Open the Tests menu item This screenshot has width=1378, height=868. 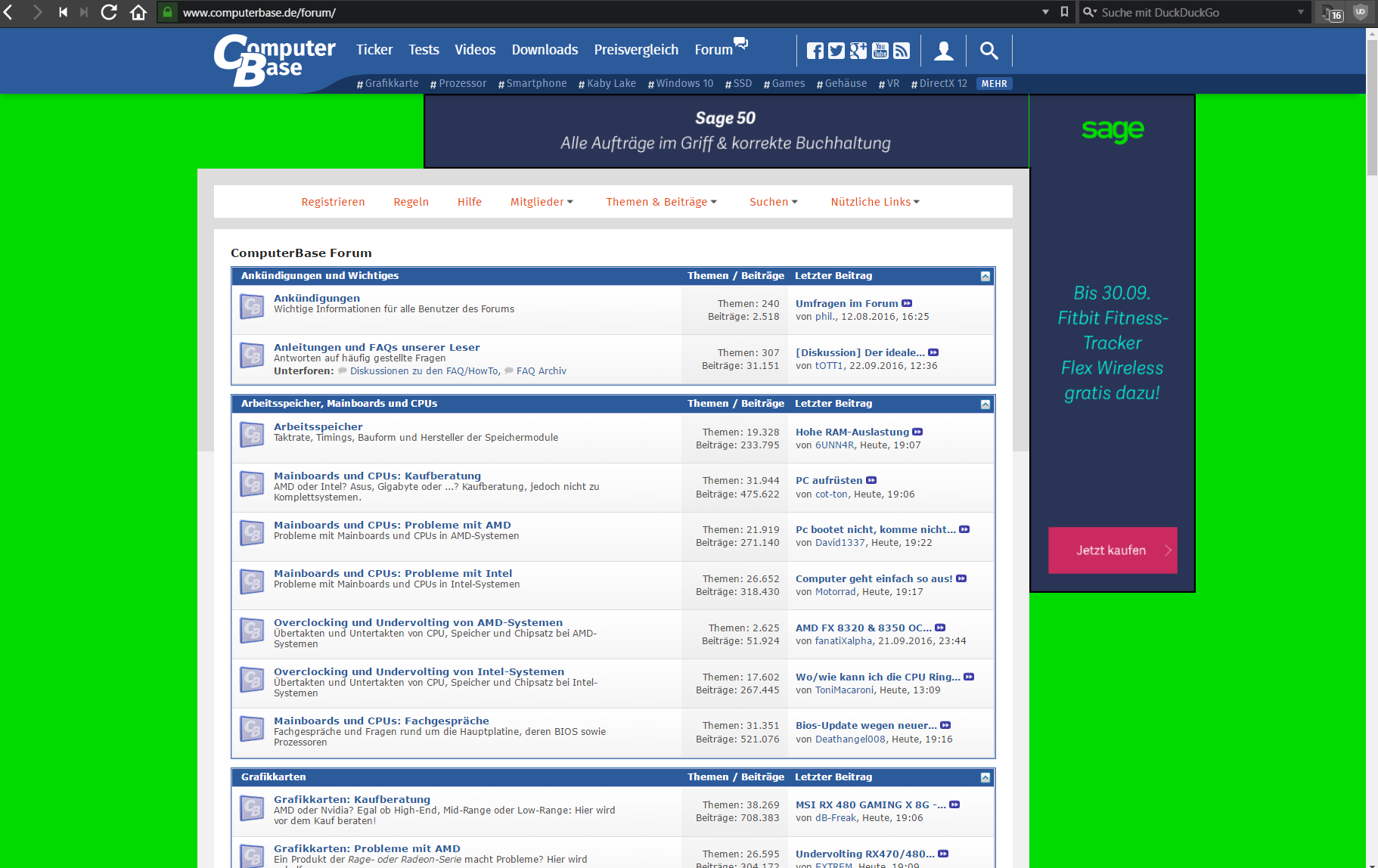click(x=424, y=50)
